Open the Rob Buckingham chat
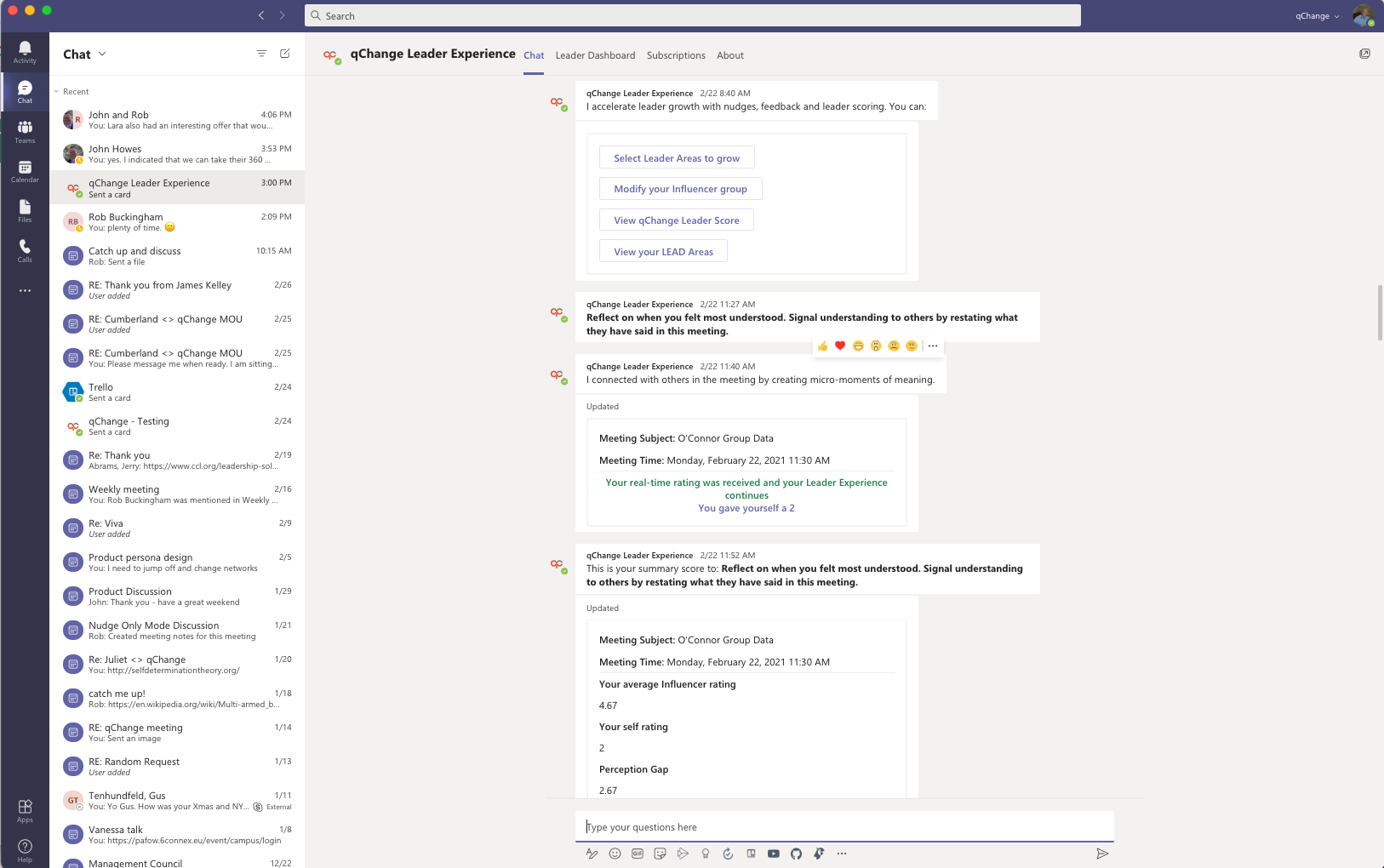The image size is (1384, 868). click(x=177, y=221)
